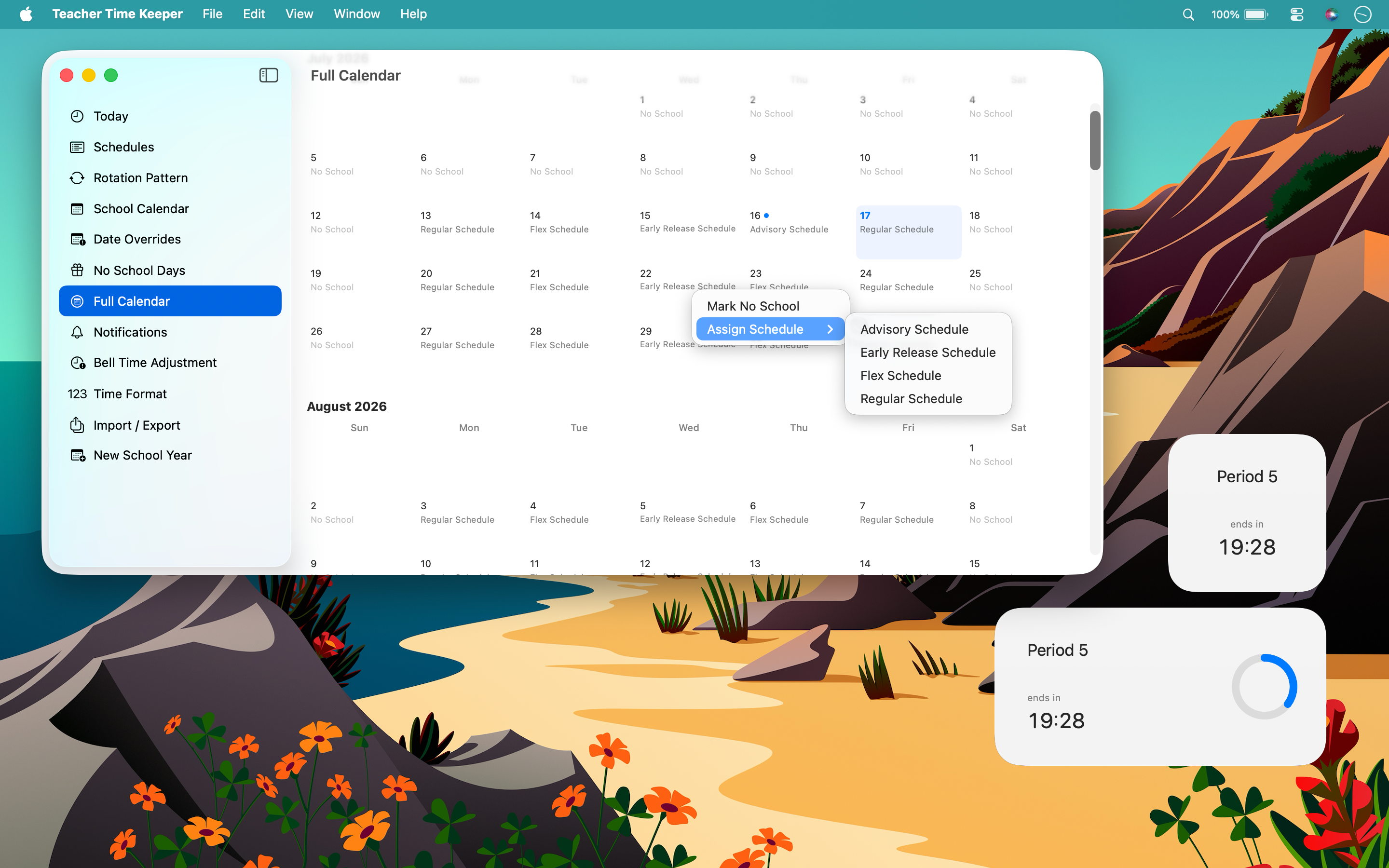The image size is (1389, 868).
Task: Choose Mark No School from context menu
Action: [770, 306]
